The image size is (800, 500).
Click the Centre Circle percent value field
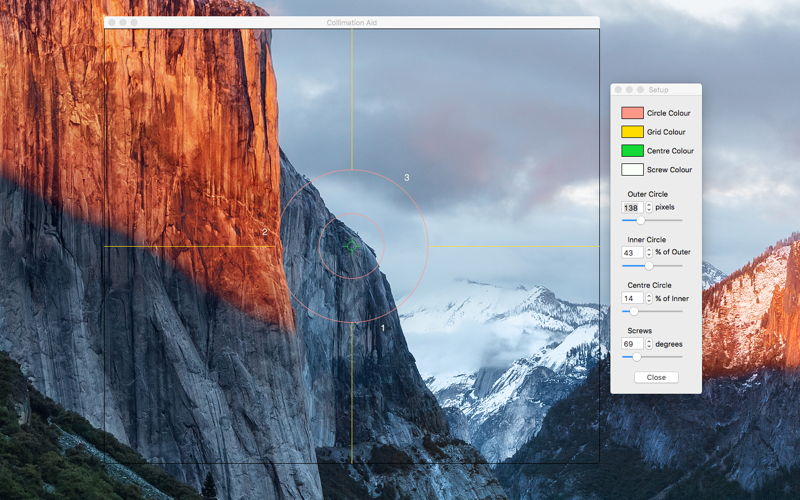pyautogui.click(x=632, y=298)
